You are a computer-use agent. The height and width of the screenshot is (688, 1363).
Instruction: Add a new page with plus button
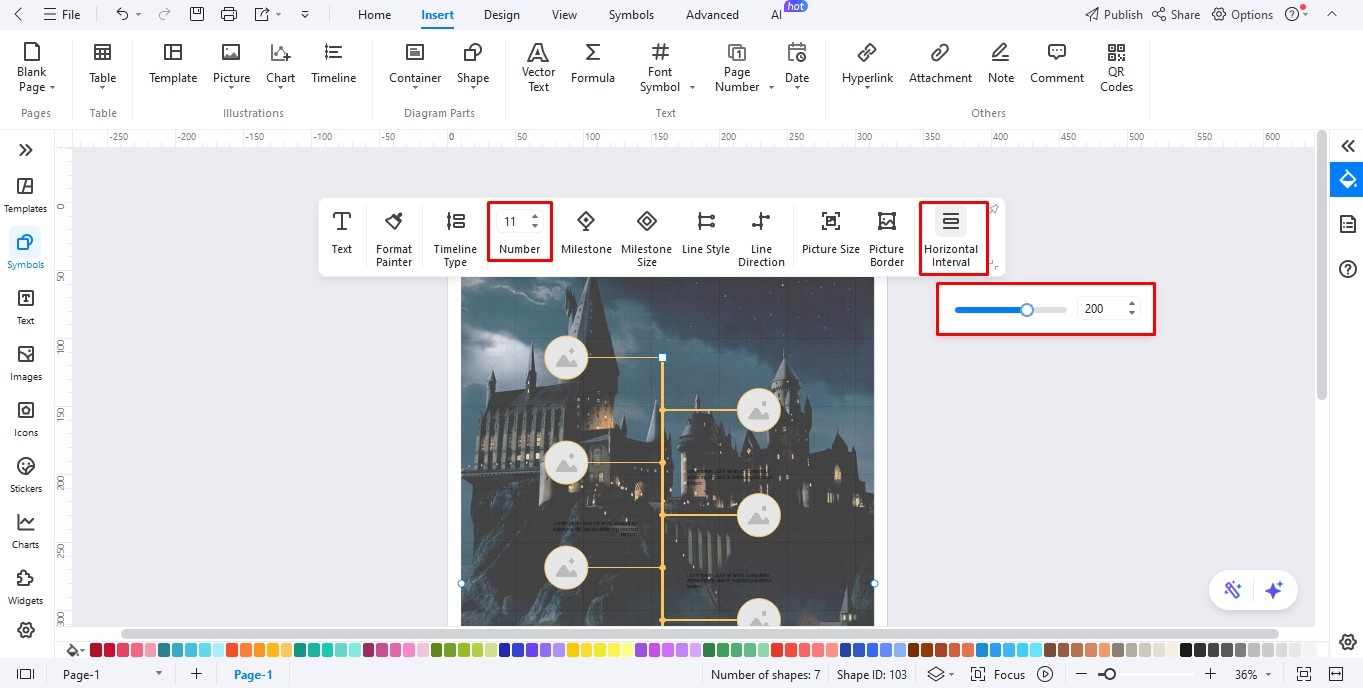[x=196, y=674]
